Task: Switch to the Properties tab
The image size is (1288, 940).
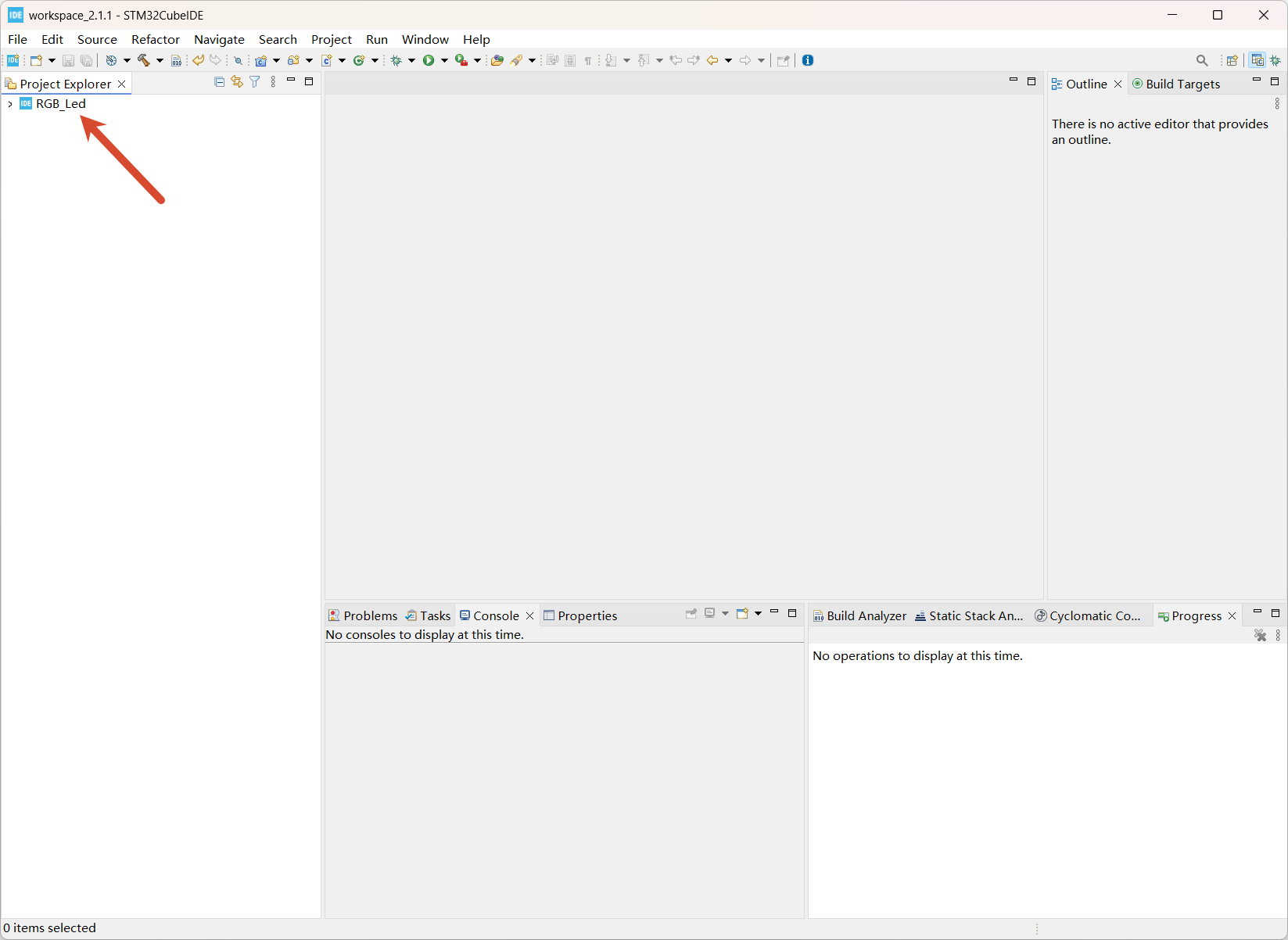Action: [x=580, y=615]
